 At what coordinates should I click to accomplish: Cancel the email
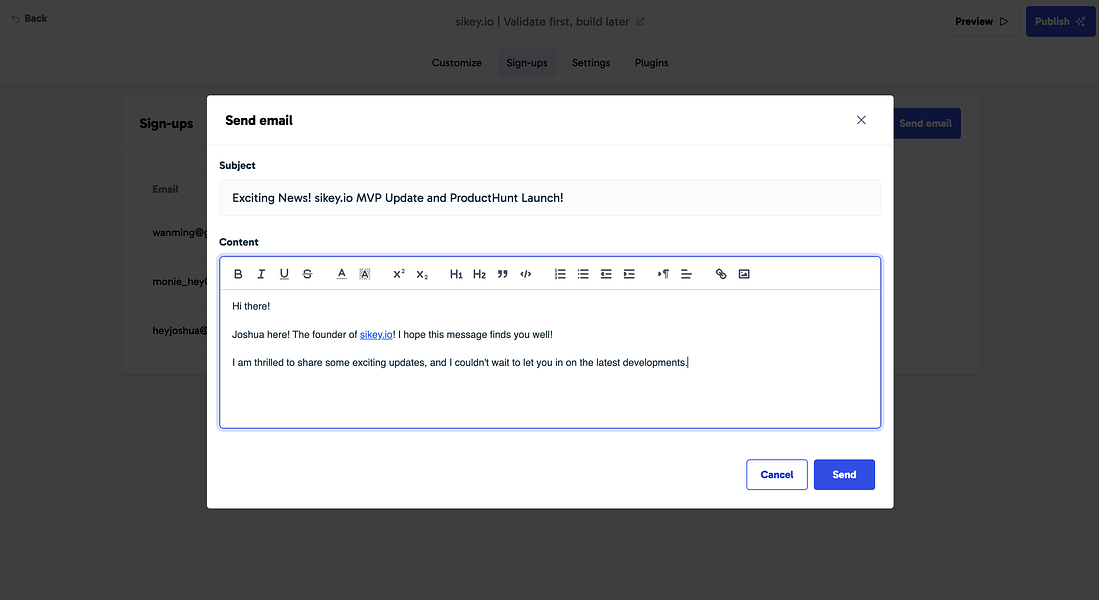click(x=777, y=475)
